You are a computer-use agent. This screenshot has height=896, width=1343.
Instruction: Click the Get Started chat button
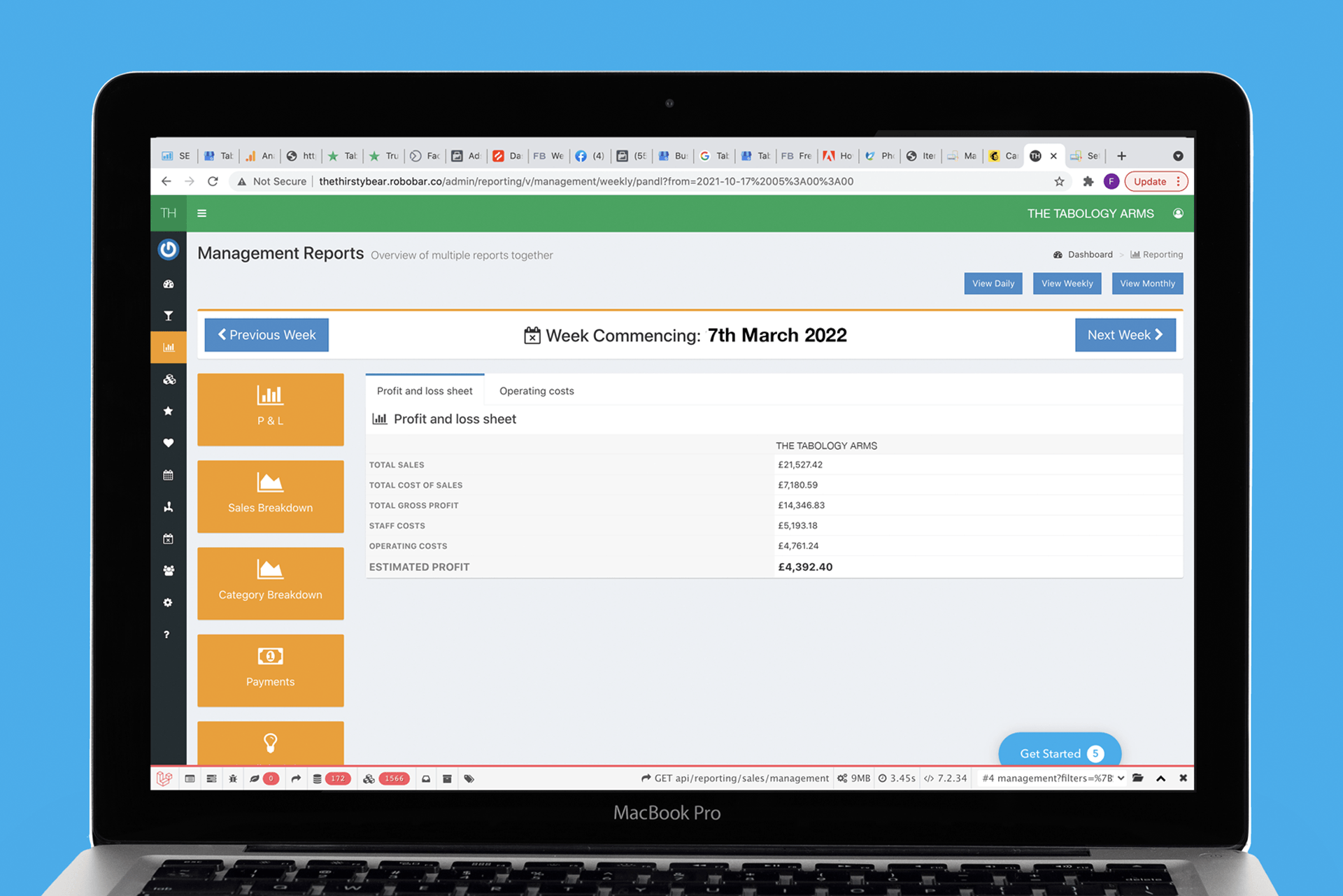click(x=1060, y=751)
